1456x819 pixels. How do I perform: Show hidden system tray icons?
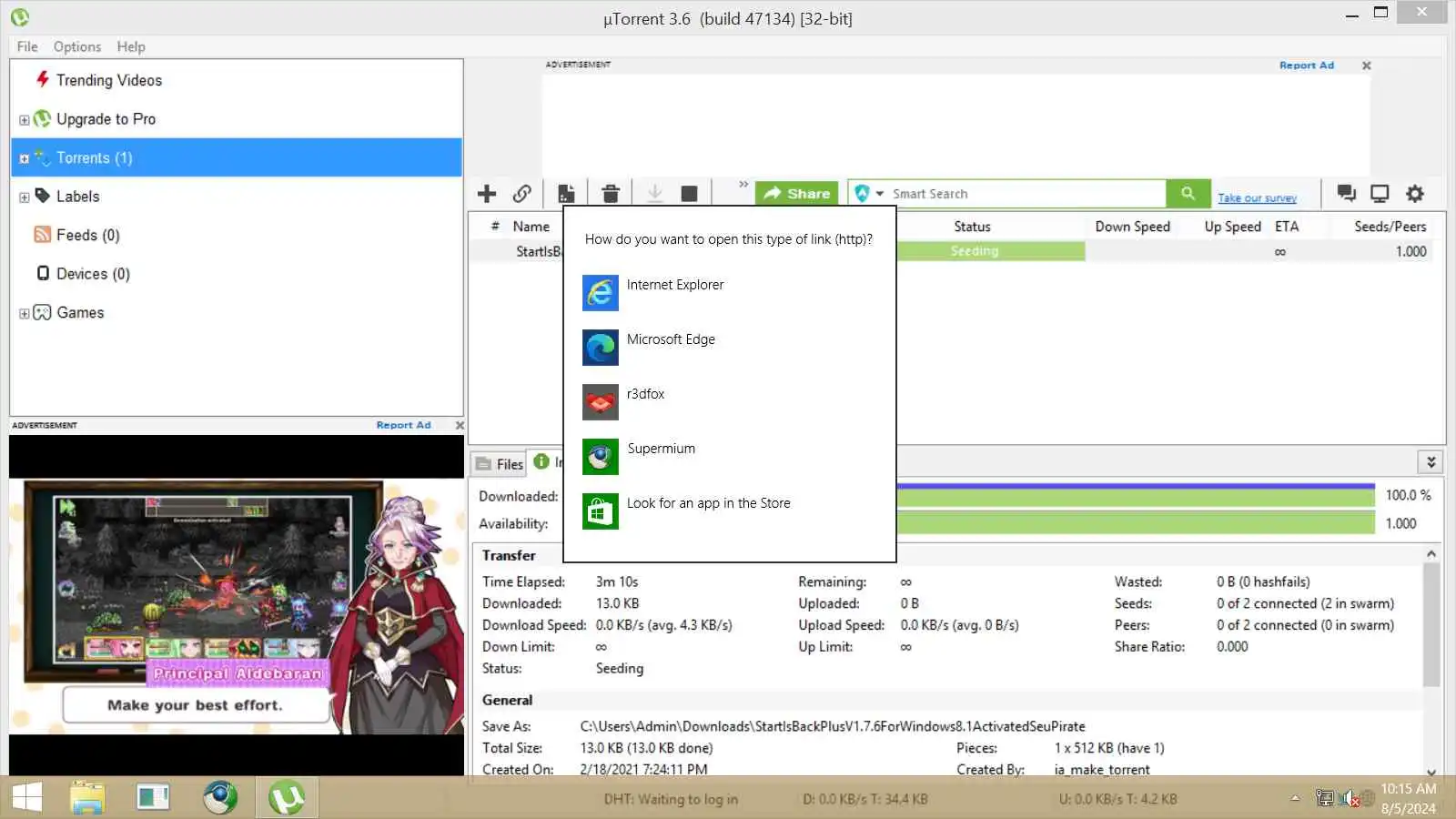click(x=1295, y=798)
